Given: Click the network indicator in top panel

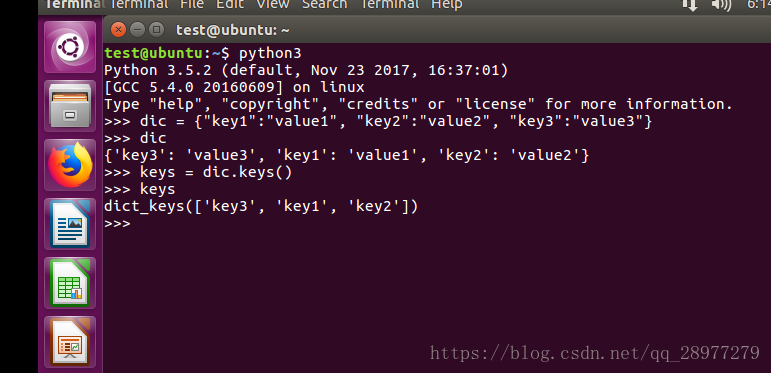Looking at the screenshot, I should click(x=691, y=5).
